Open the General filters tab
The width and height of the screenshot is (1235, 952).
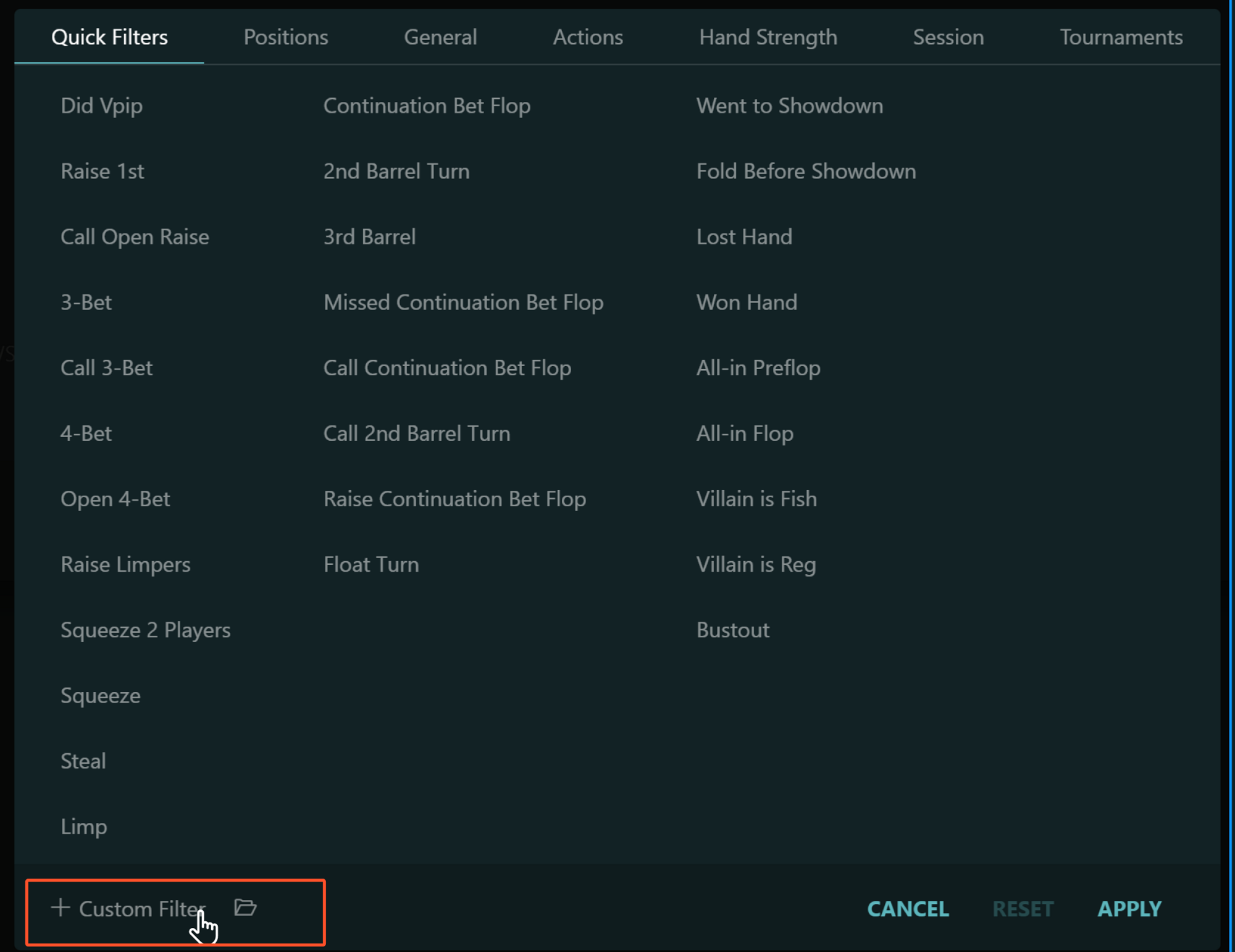coord(440,37)
